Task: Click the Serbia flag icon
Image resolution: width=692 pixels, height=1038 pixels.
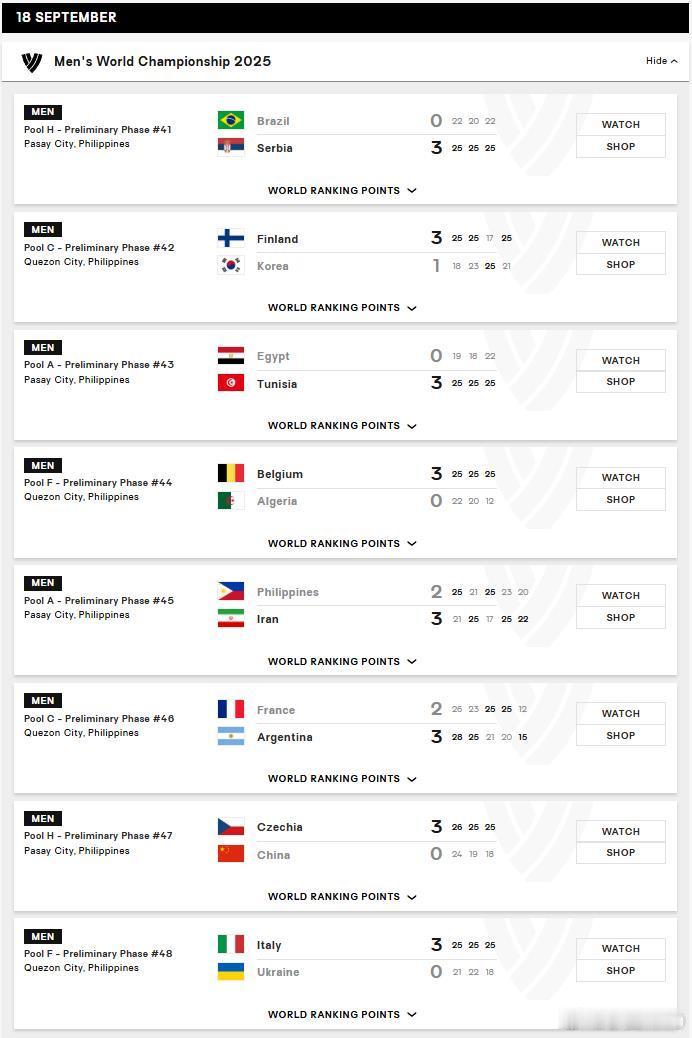Action: click(230, 147)
